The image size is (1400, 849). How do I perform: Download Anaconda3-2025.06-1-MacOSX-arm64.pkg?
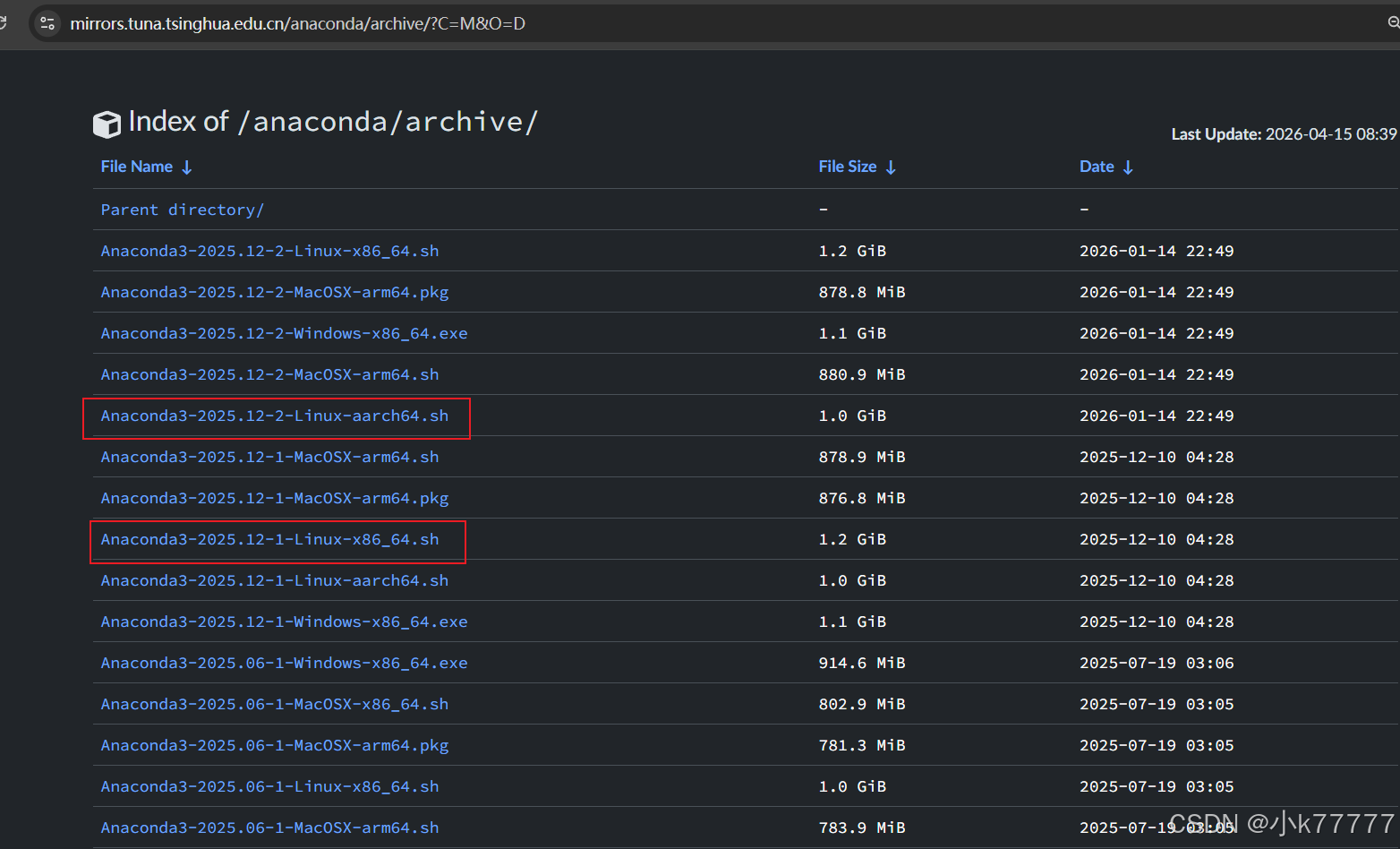coord(275,745)
